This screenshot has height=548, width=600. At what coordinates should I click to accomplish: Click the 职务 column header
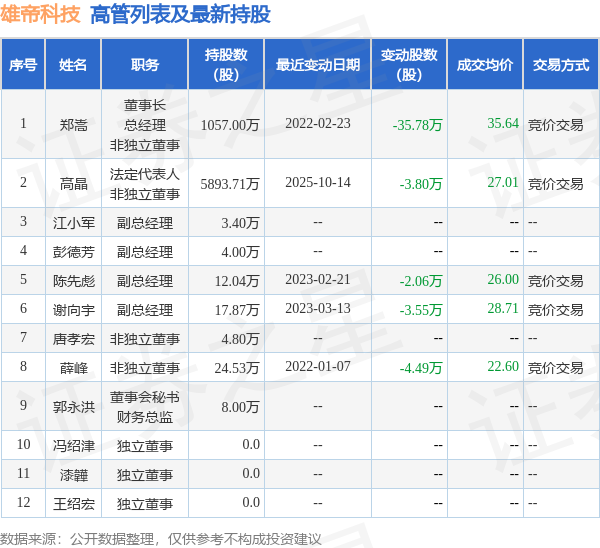[145, 65]
